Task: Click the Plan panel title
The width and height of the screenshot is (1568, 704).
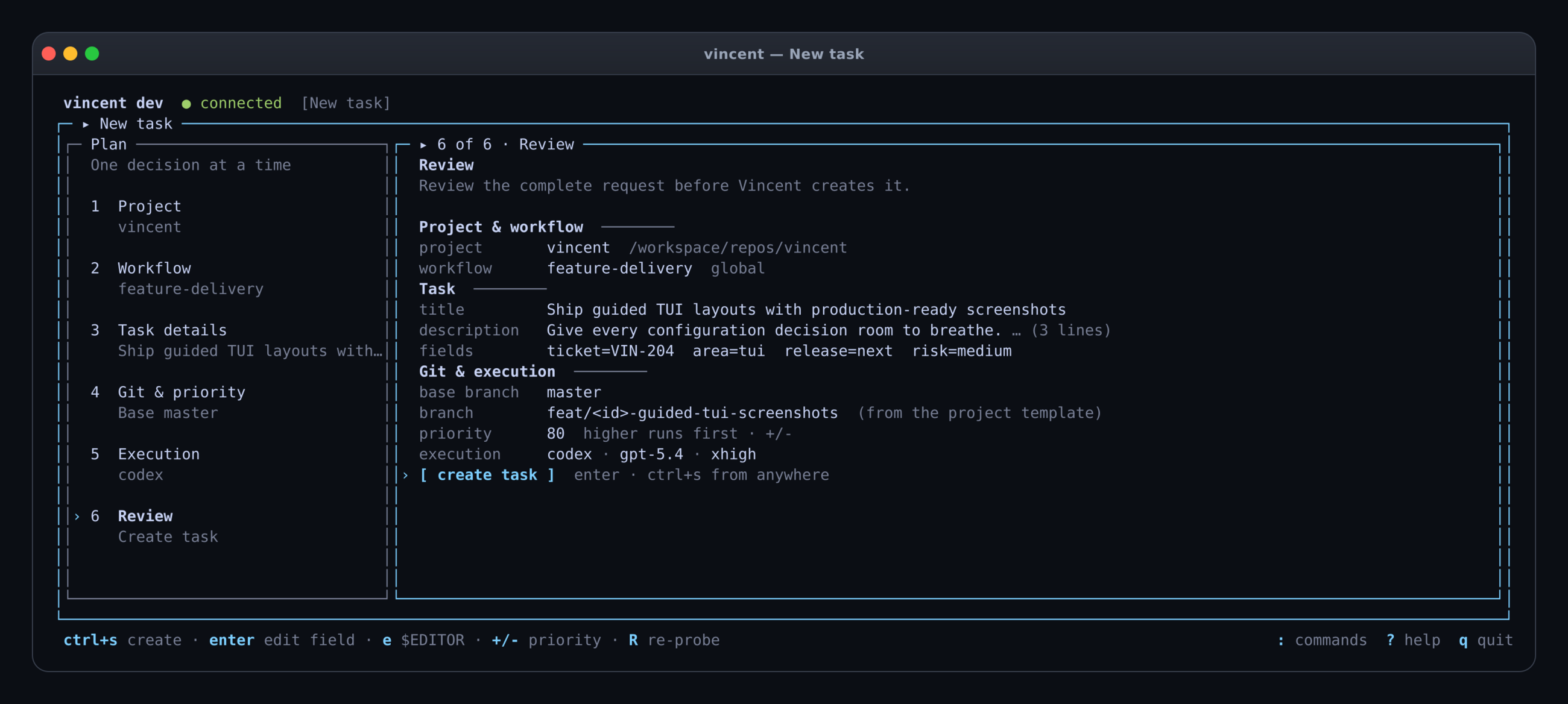Action: pos(109,145)
